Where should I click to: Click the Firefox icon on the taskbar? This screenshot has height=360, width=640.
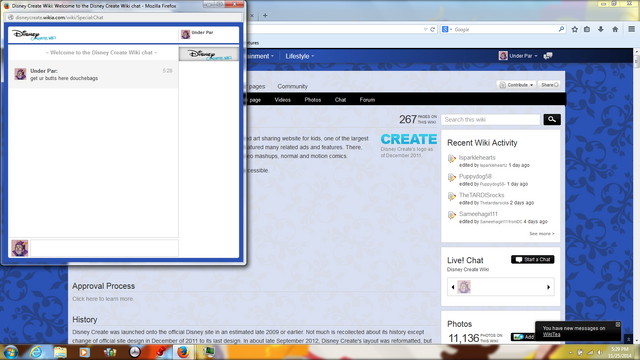183,352
